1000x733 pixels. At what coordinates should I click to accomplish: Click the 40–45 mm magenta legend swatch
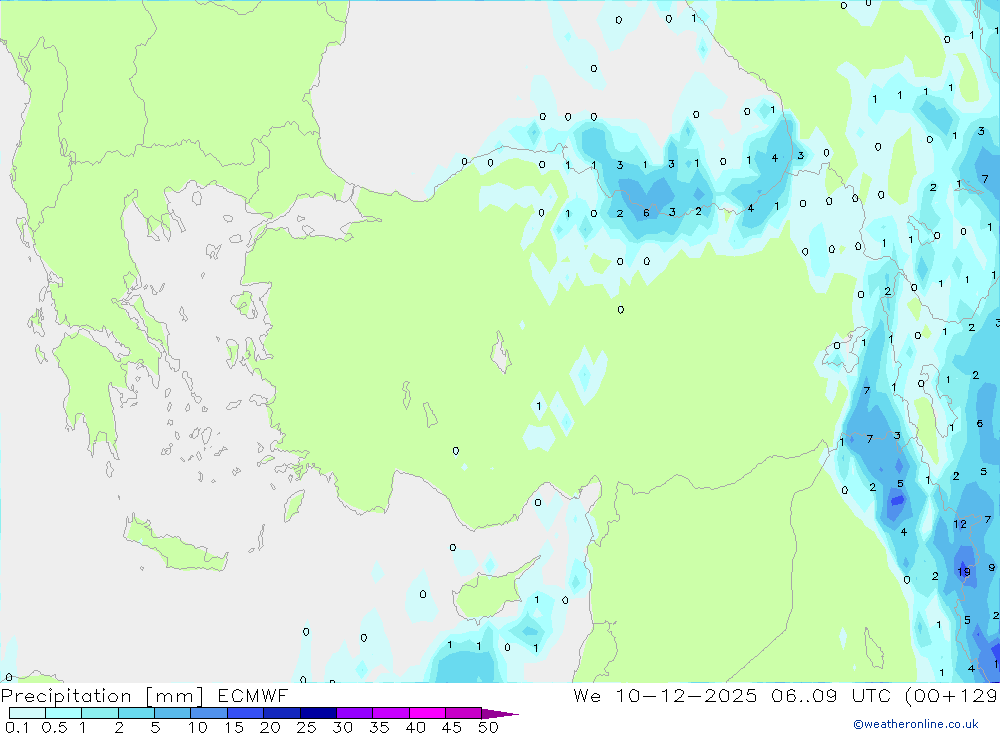(x=427, y=713)
